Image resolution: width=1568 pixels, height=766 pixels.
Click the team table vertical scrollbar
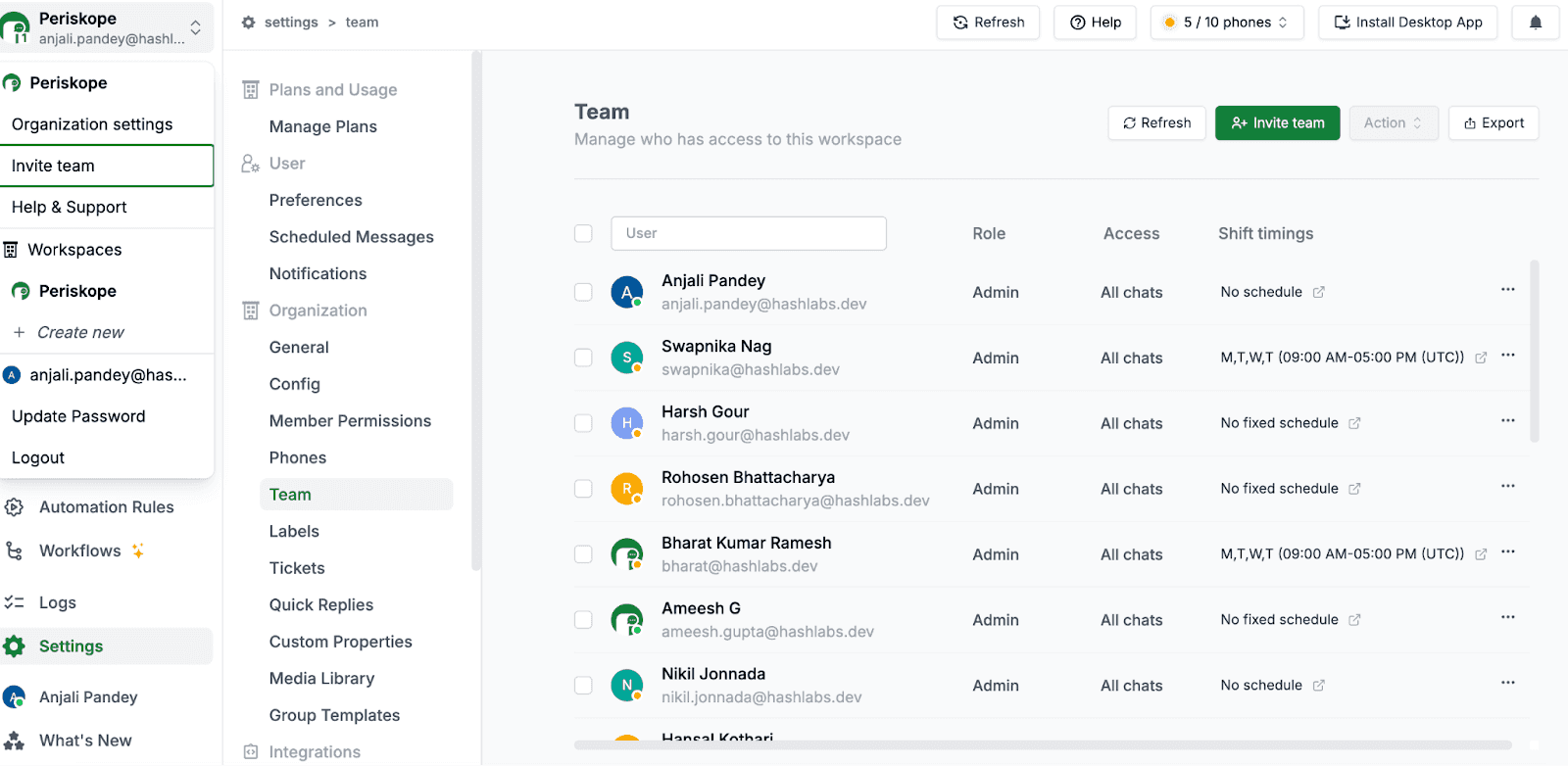(x=1535, y=351)
